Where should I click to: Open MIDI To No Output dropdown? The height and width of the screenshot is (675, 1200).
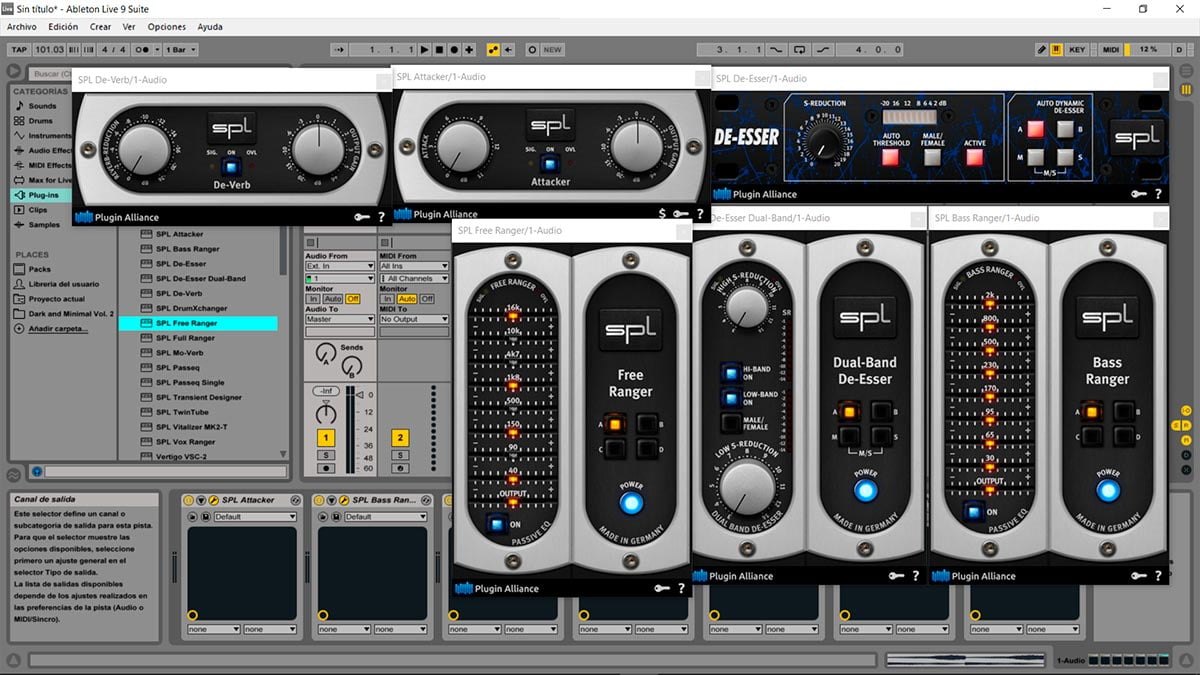(414, 319)
